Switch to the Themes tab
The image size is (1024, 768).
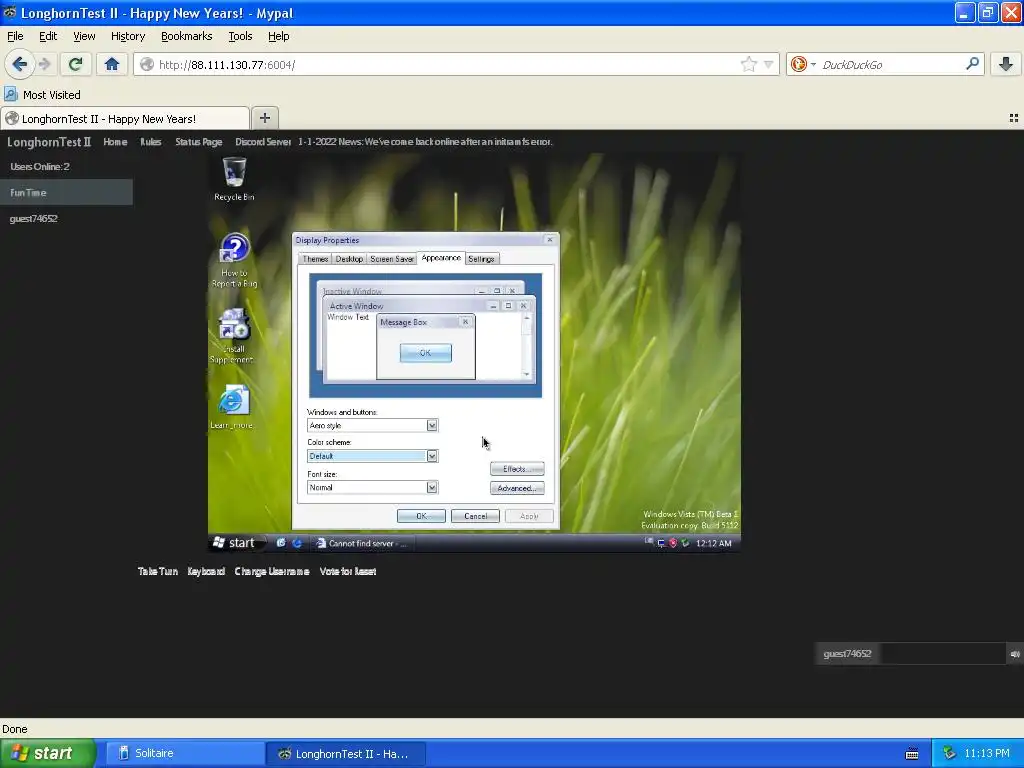point(315,259)
